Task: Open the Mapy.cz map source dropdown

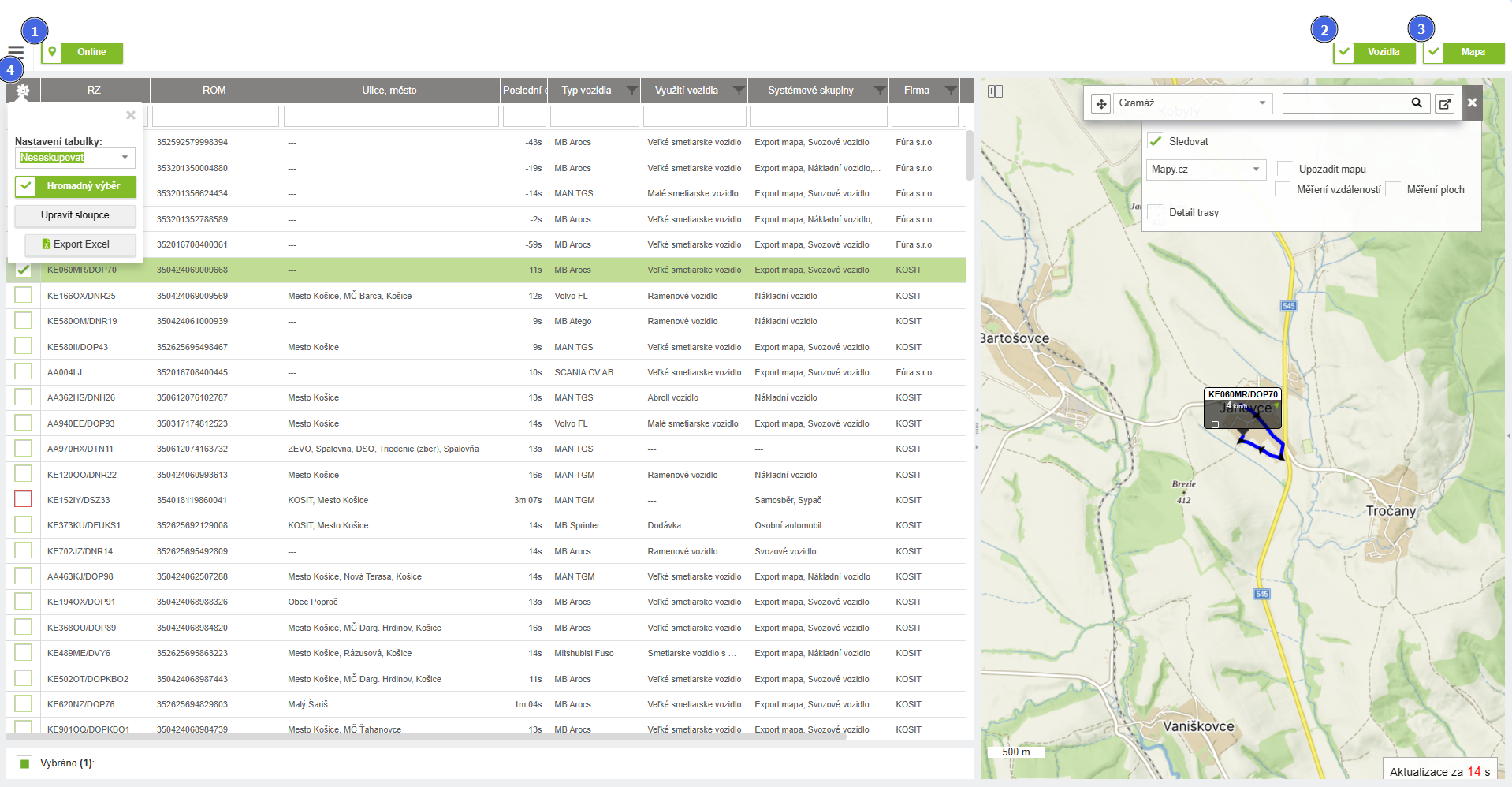Action: (x=1205, y=170)
